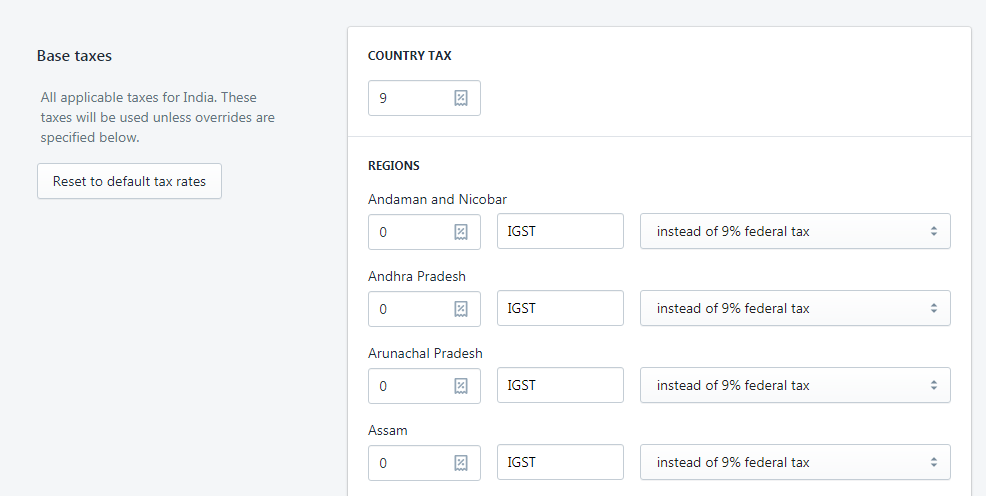
Task: Click percent icon in Andhra Pradesh rate
Action: pyautogui.click(x=461, y=308)
